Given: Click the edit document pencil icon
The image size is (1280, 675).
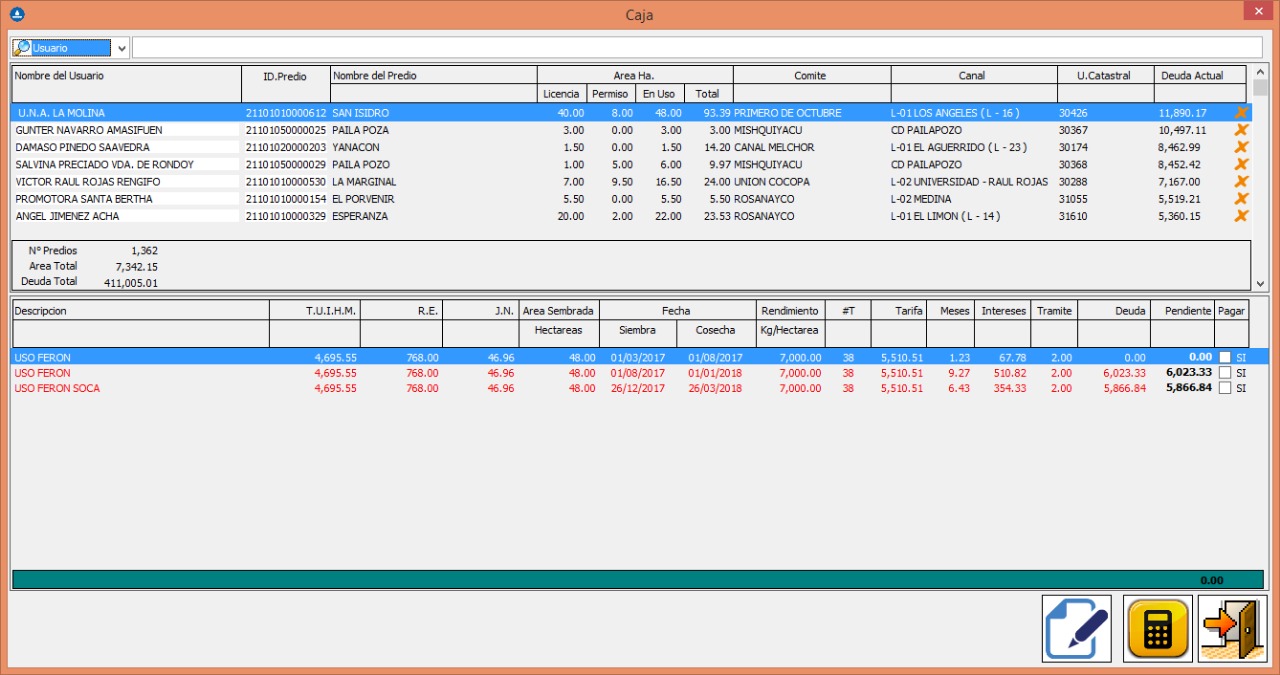Looking at the screenshot, I should click(1077, 629).
